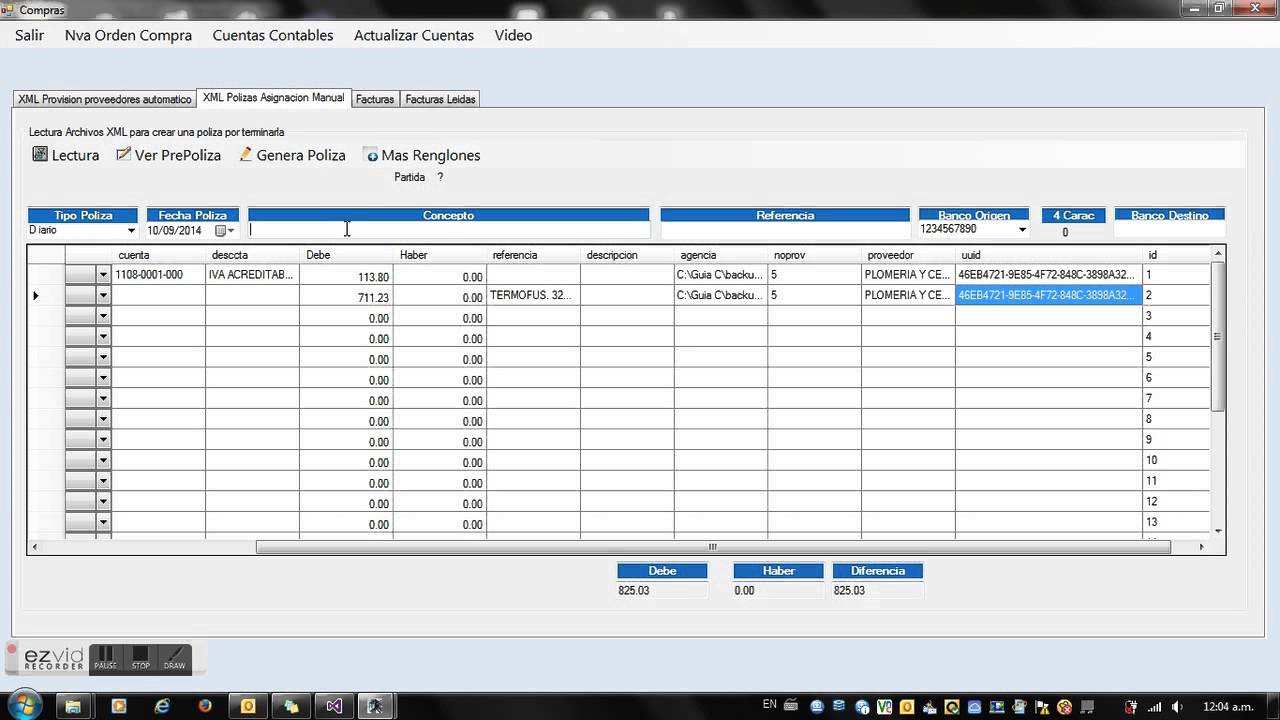
Task: Pause the ezvid recording
Action: pos(105,658)
